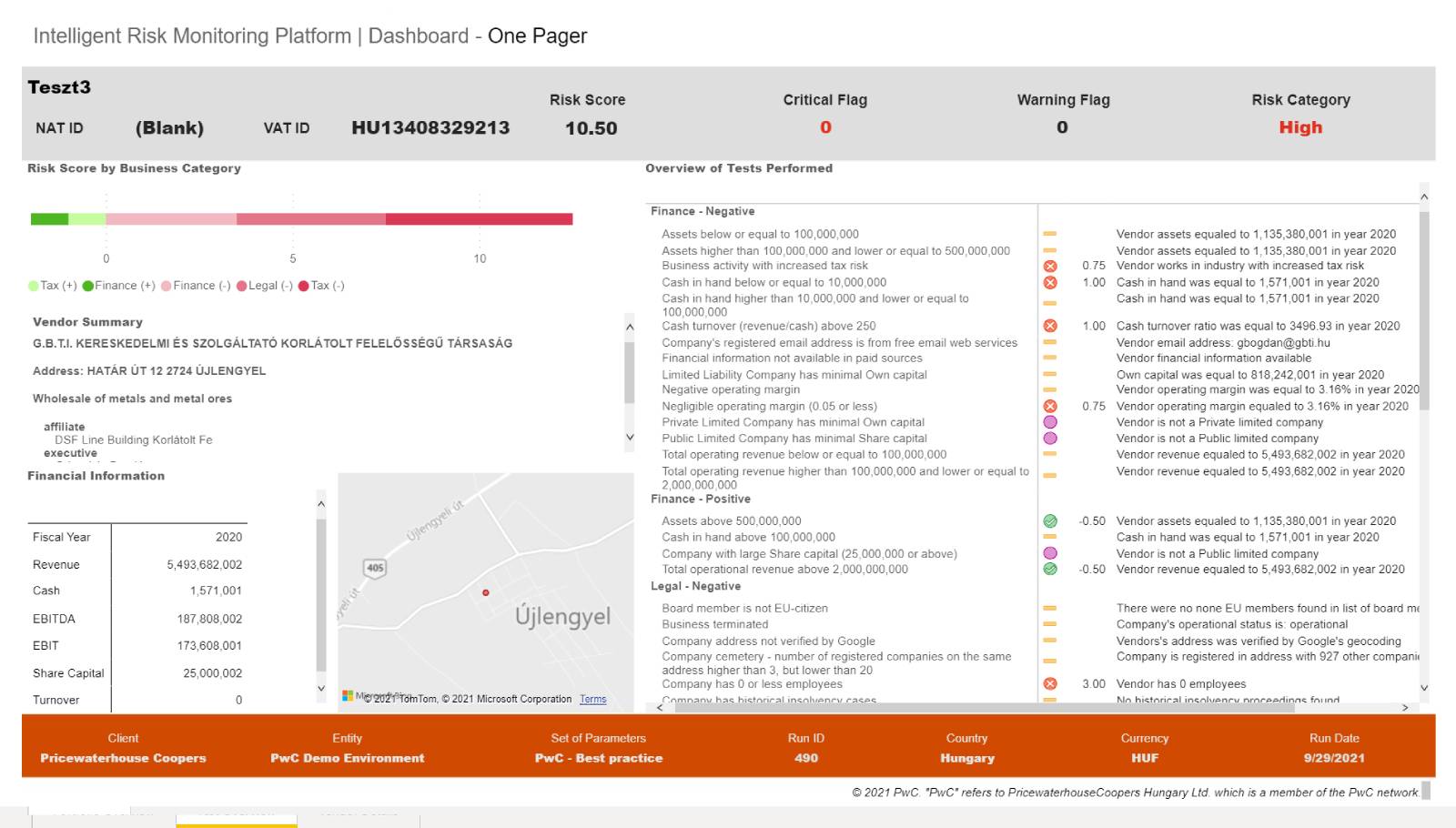Click the dark red Tax (-) bar segment
Image resolution: width=1456 pixels, height=828 pixels.
pos(479,219)
